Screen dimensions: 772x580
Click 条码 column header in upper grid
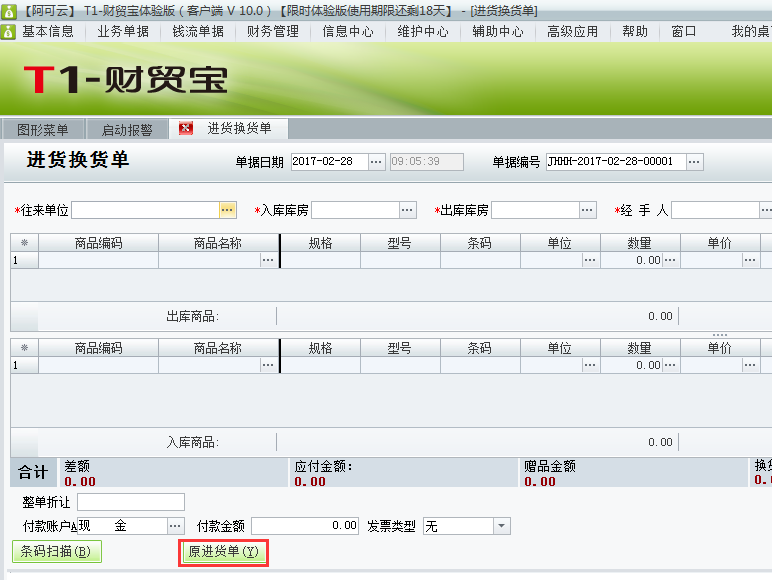coord(480,243)
